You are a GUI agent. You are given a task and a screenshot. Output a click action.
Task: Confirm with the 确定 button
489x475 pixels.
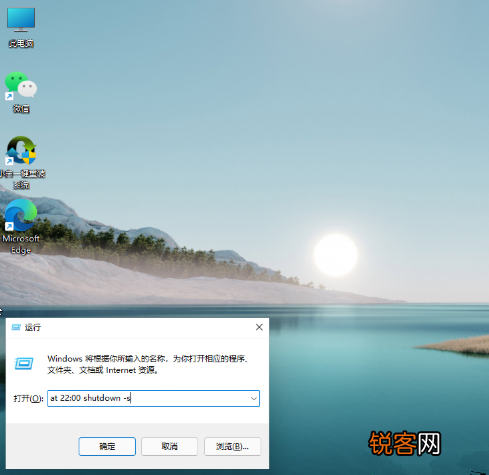click(107, 446)
